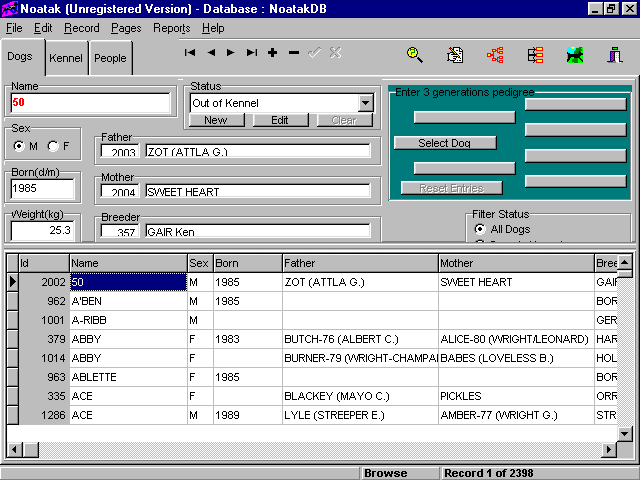
Task: Open the Reports menu
Action: 171,28
